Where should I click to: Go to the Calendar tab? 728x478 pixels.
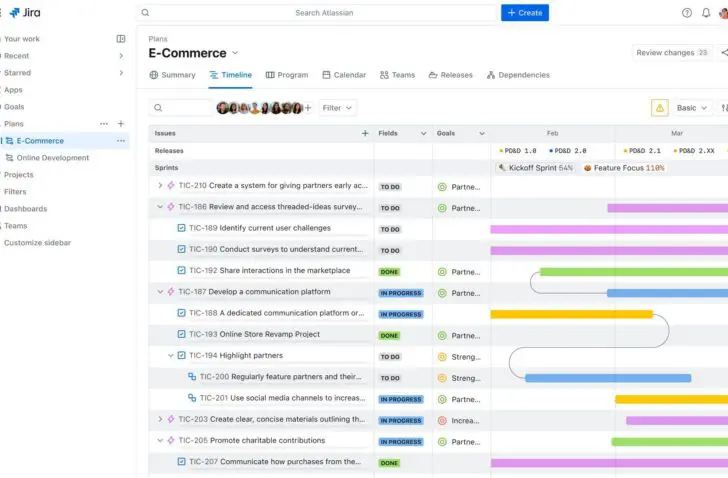point(344,75)
